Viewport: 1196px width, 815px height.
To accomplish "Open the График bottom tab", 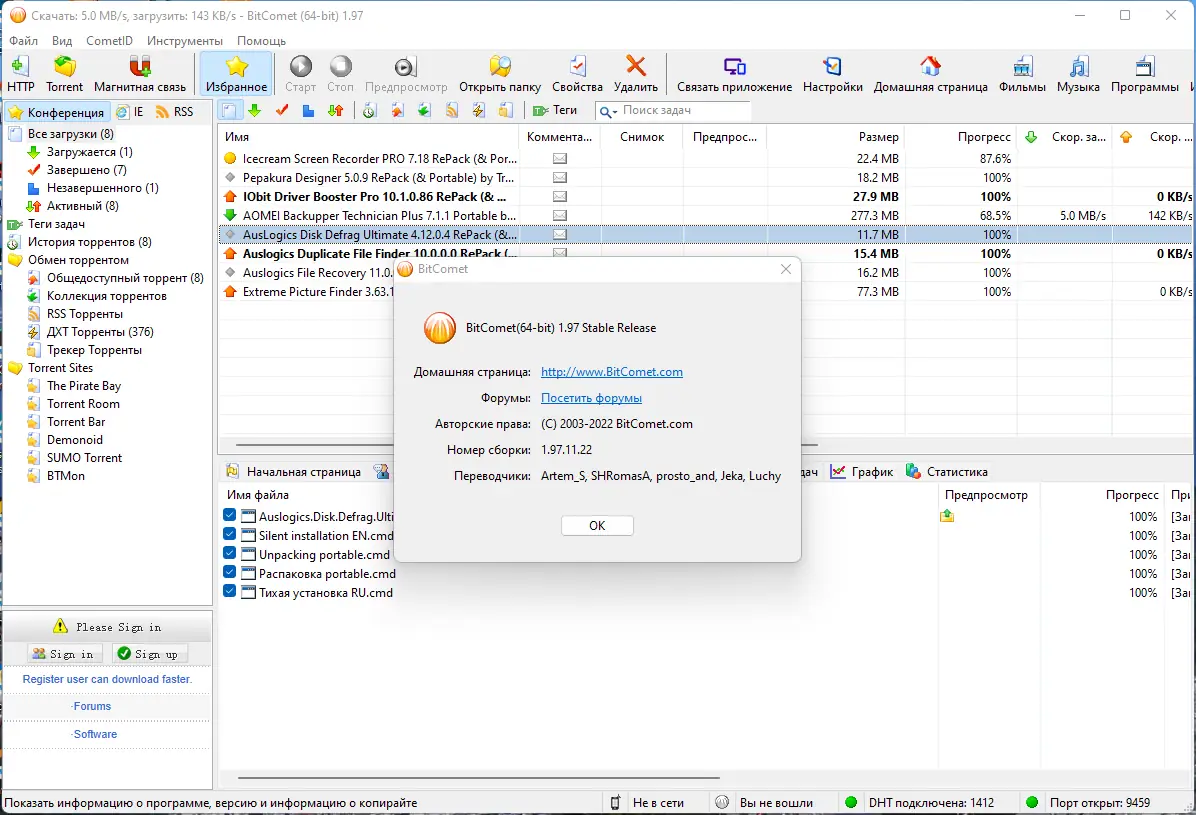I will click(862, 472).
